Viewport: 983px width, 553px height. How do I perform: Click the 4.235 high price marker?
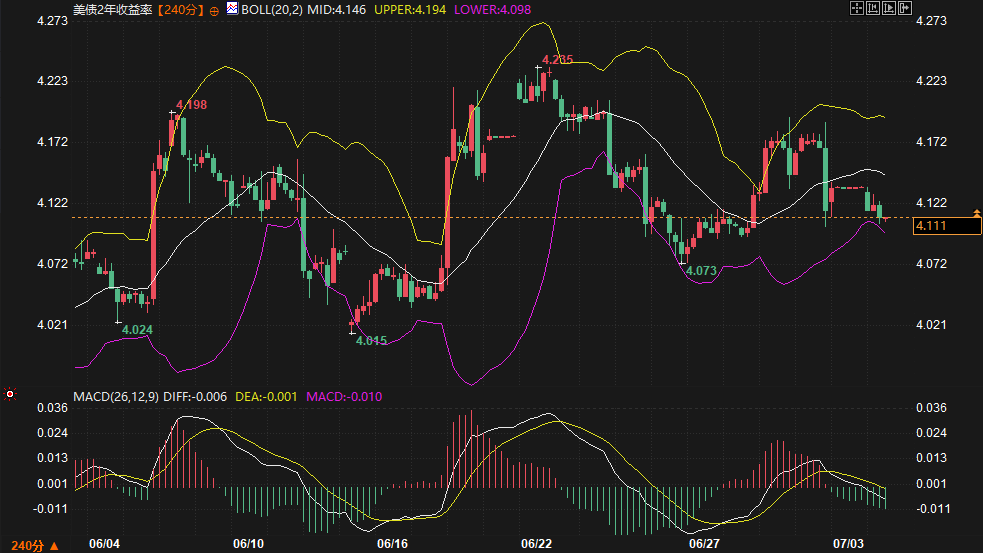point(557,60)
